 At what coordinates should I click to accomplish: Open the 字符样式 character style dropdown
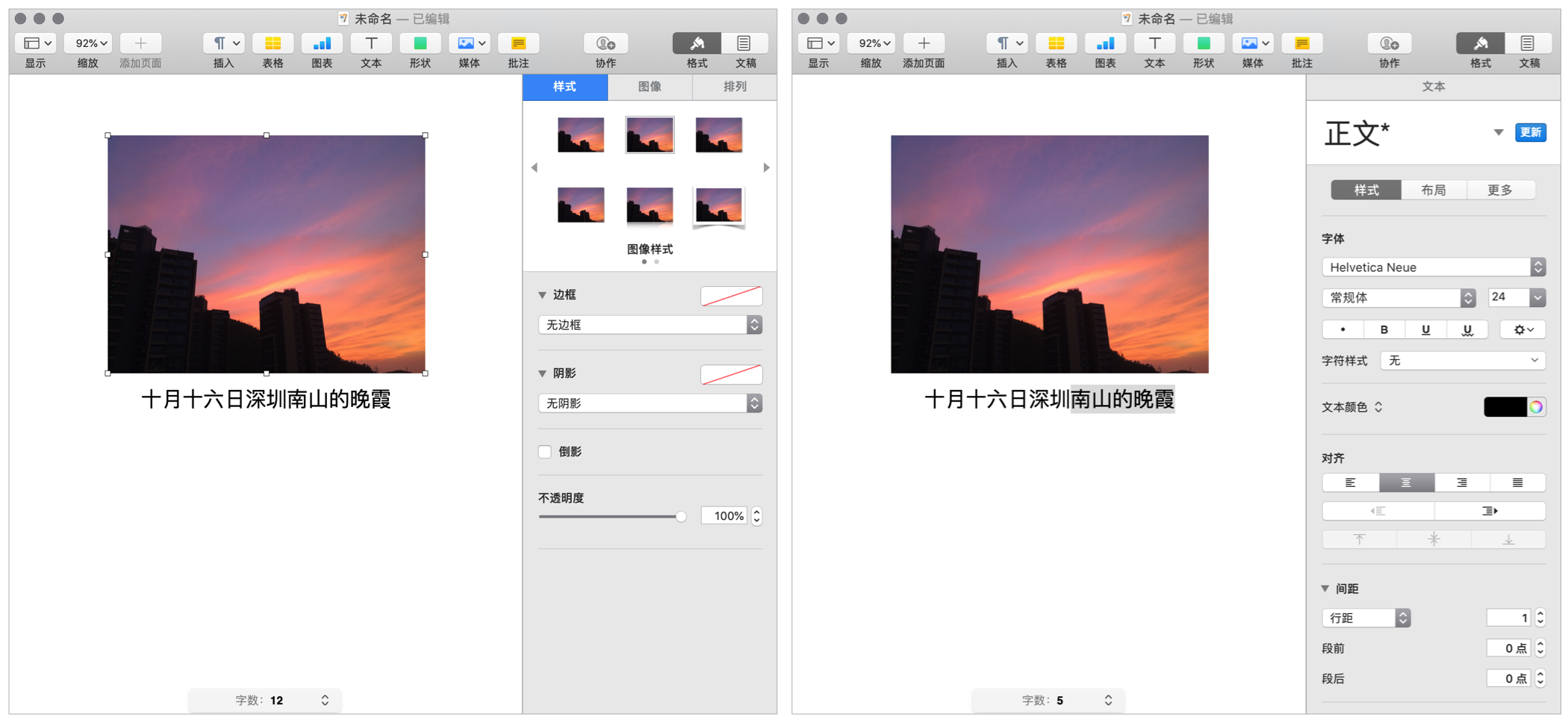[1463, 361]
